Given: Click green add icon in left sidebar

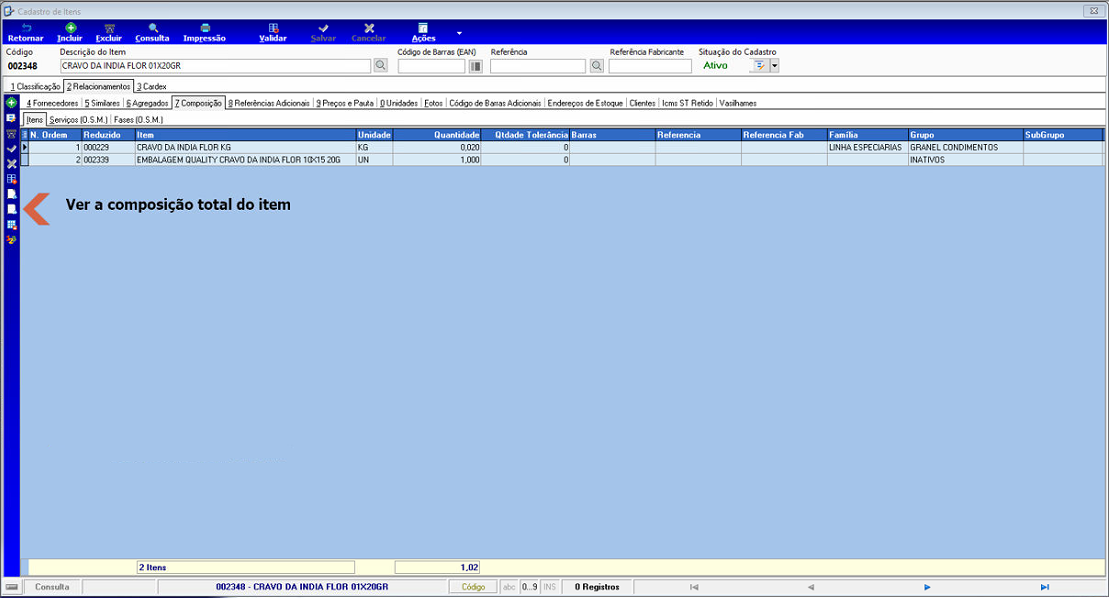Looking at the screenshot, I should coord(11,103).
